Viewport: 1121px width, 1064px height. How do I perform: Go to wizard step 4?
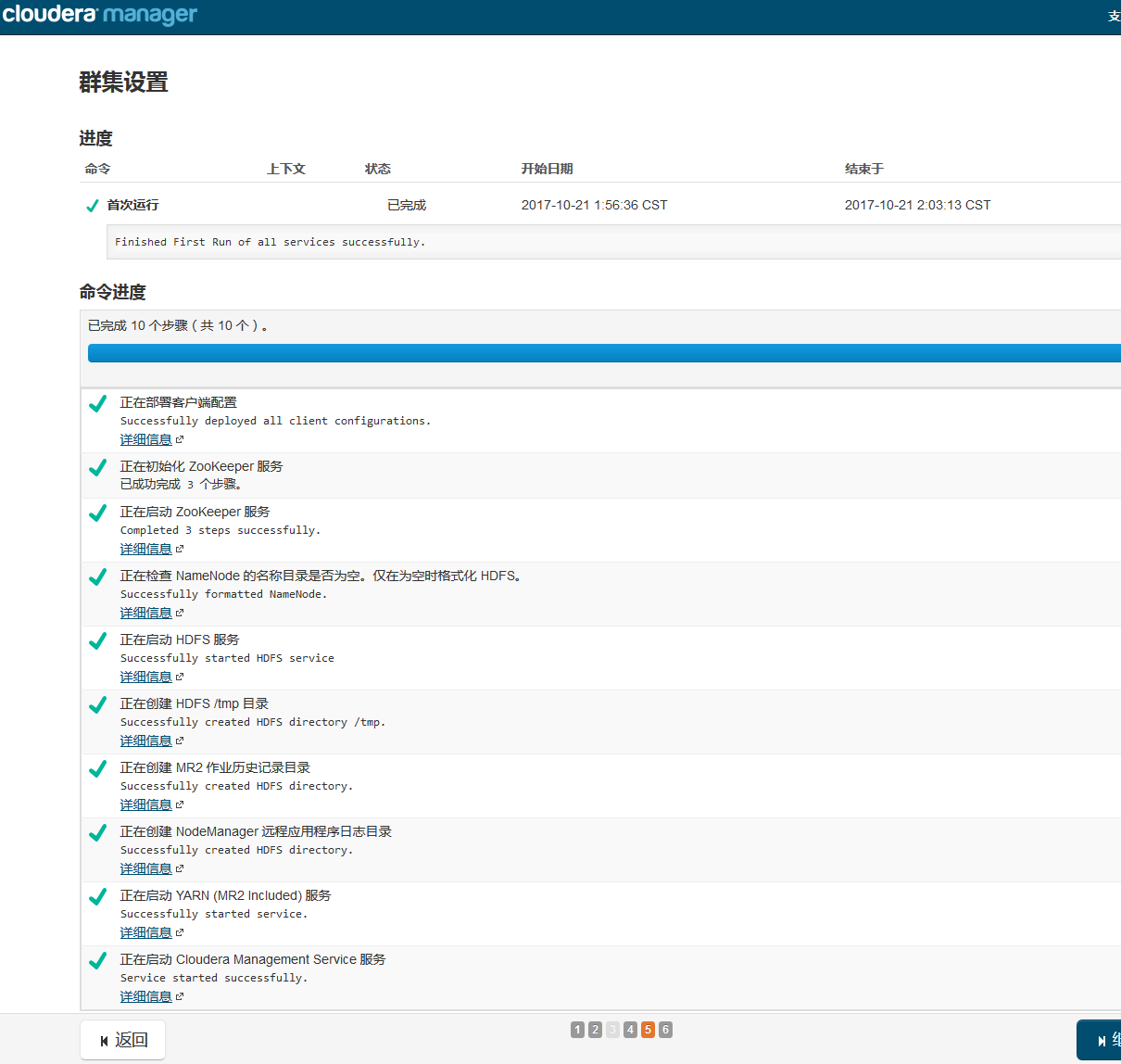click(630, 1030)
